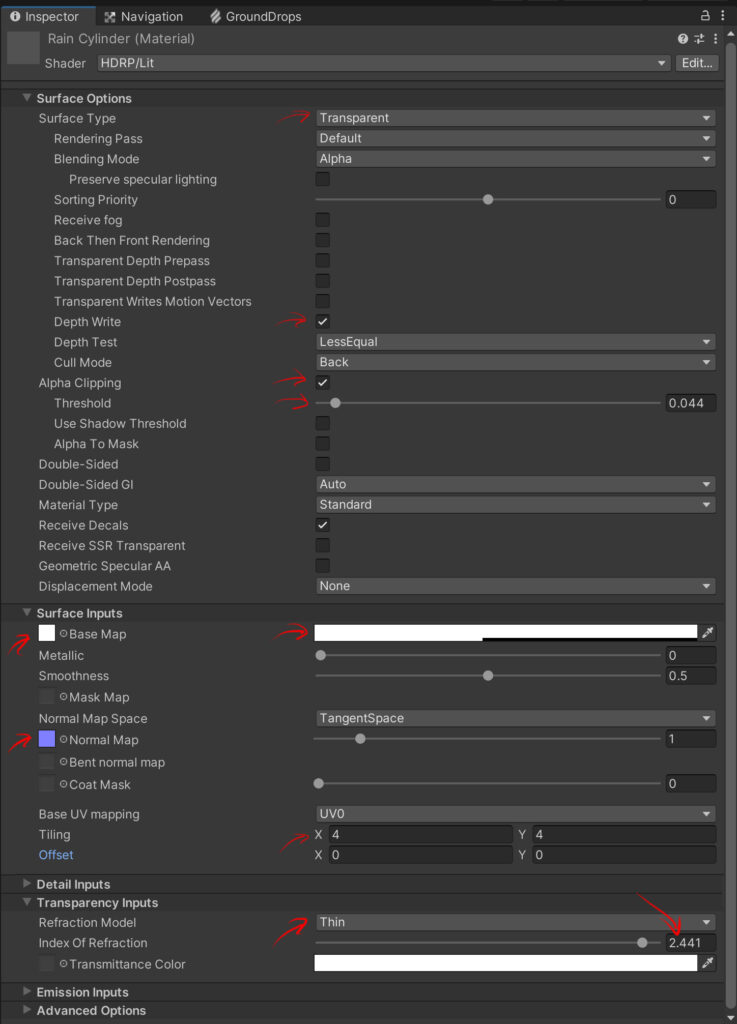Open the material help reference icon
Image resolution: width=737 pixels, height=1024 pixels.
(683, 39)
